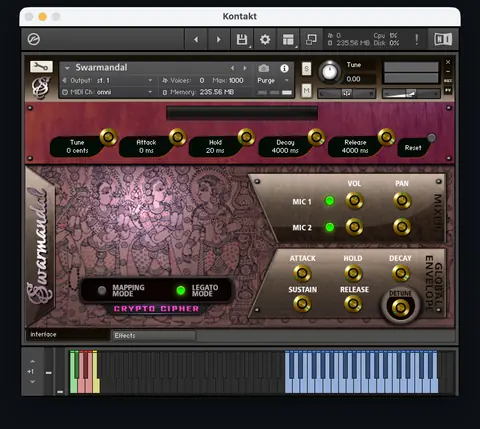480x429 pixels.
Task: Click the Max voices 1000 field
Action: pyautogui.click(x=228, y=80)
